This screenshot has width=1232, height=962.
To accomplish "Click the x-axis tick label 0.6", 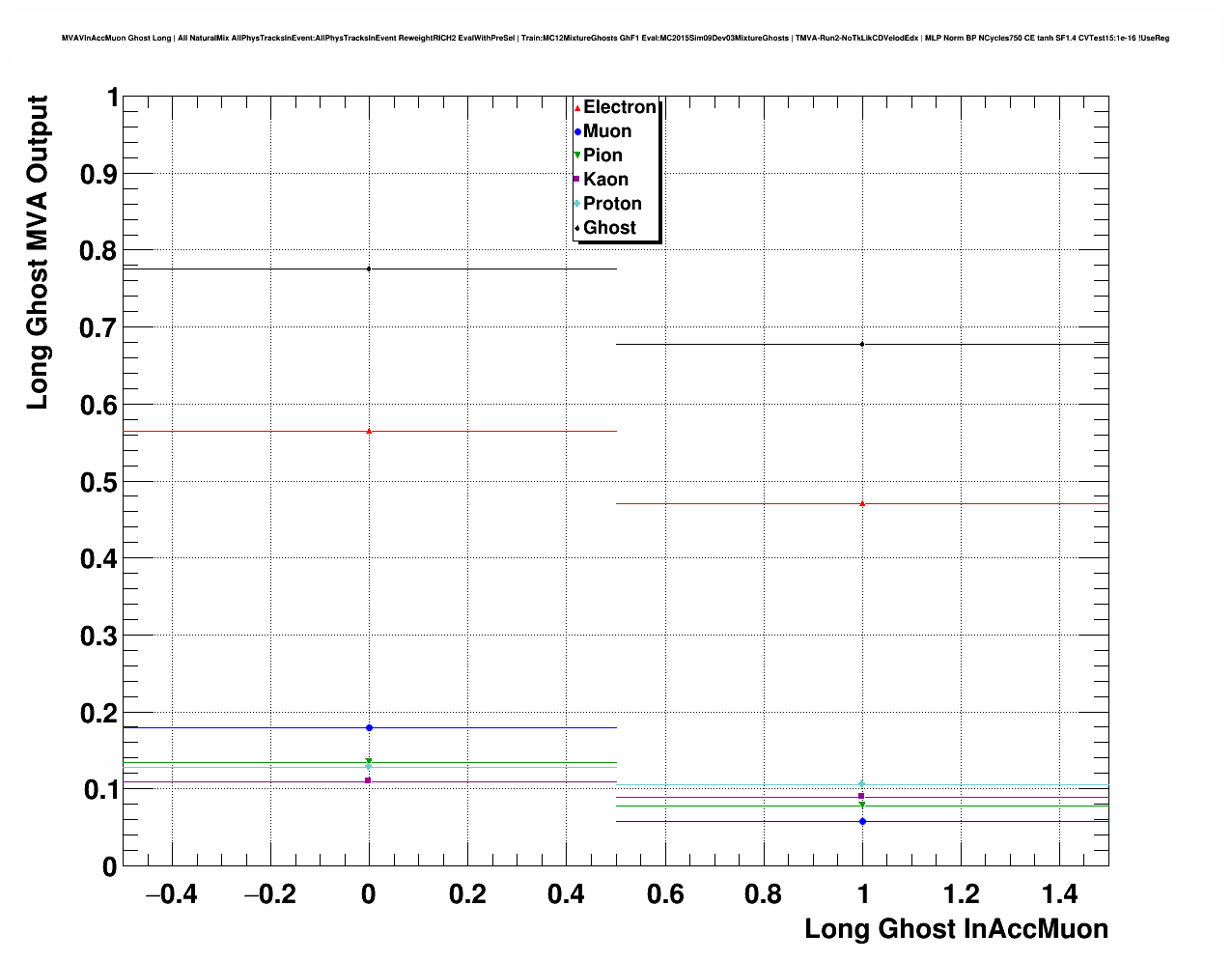I will coord(665,894).
